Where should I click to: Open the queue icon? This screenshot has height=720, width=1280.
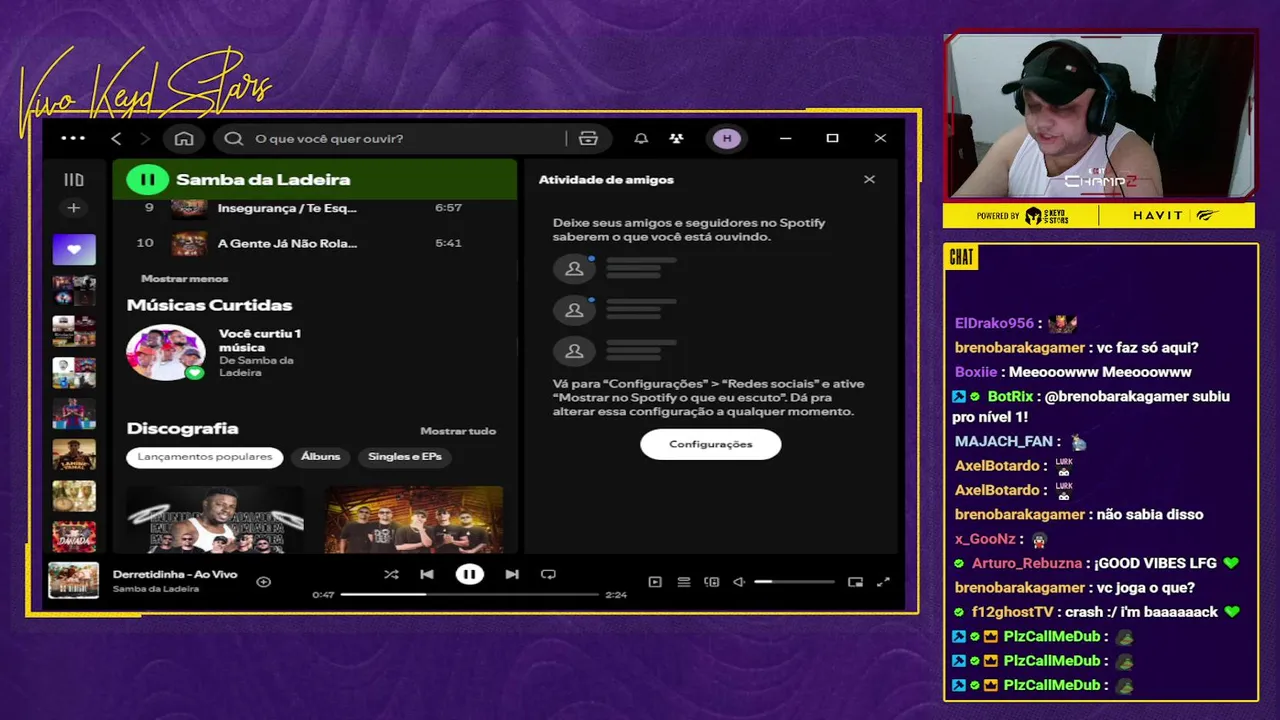click(x=684, y=582)
